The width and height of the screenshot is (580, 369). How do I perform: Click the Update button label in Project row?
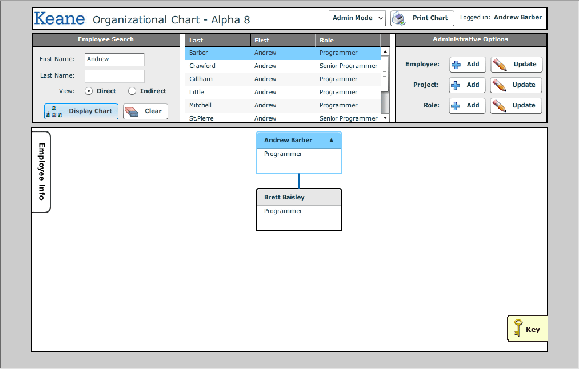pos(524,85)
